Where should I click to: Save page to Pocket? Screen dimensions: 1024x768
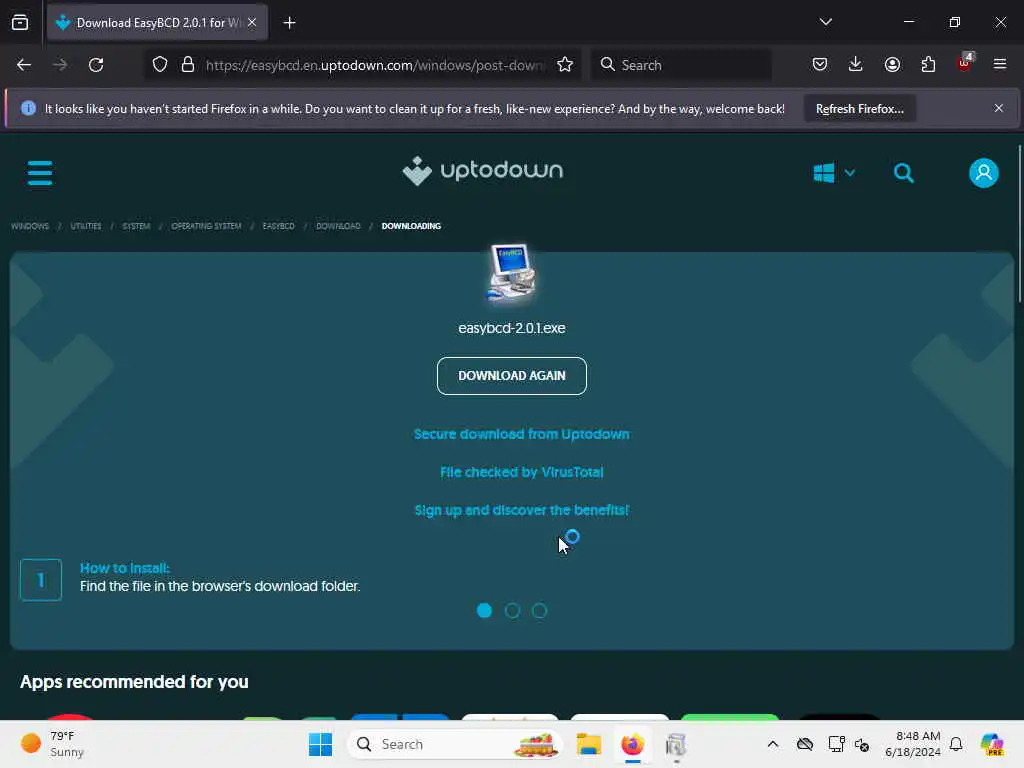[820, 64]
